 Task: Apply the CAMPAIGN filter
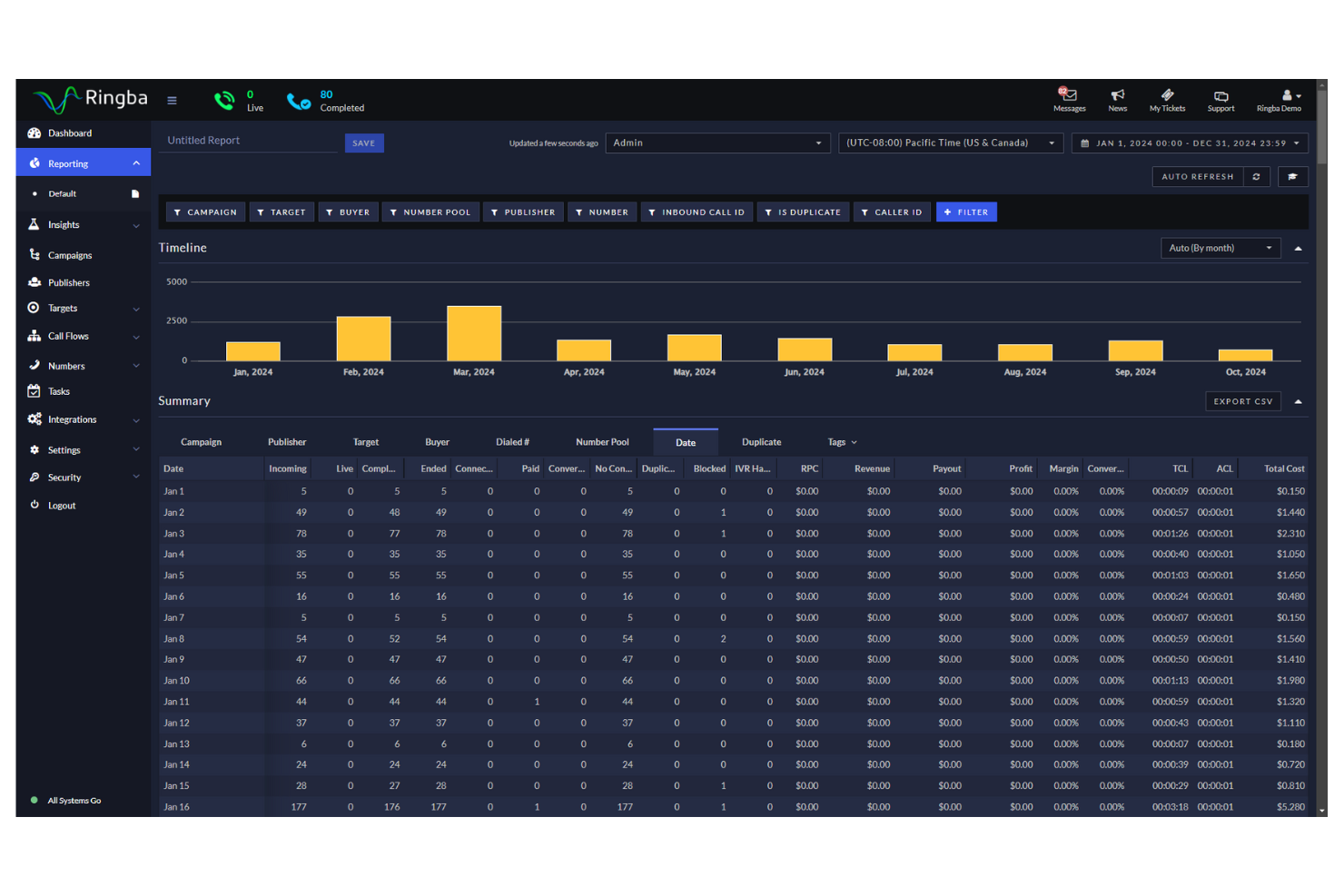pos(205,212)
